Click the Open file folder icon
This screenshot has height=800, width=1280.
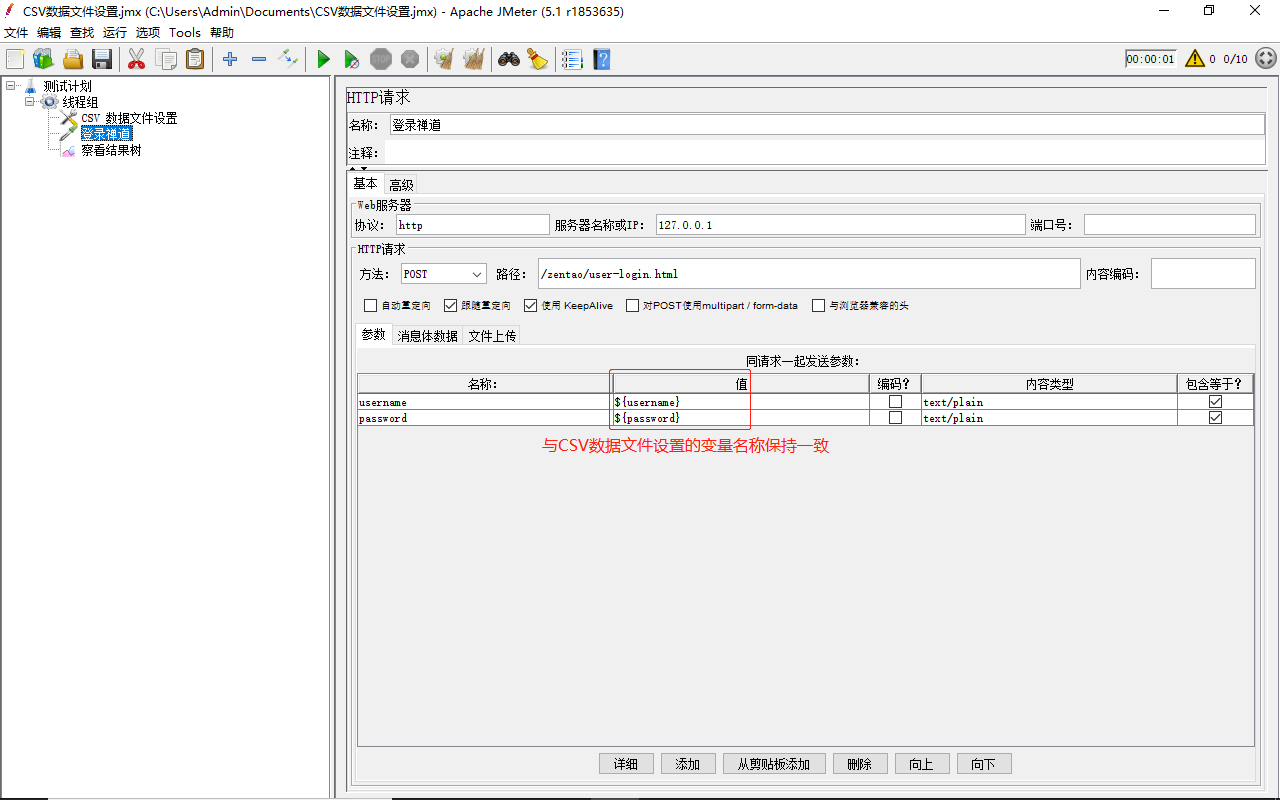click(x=73, y=59)
